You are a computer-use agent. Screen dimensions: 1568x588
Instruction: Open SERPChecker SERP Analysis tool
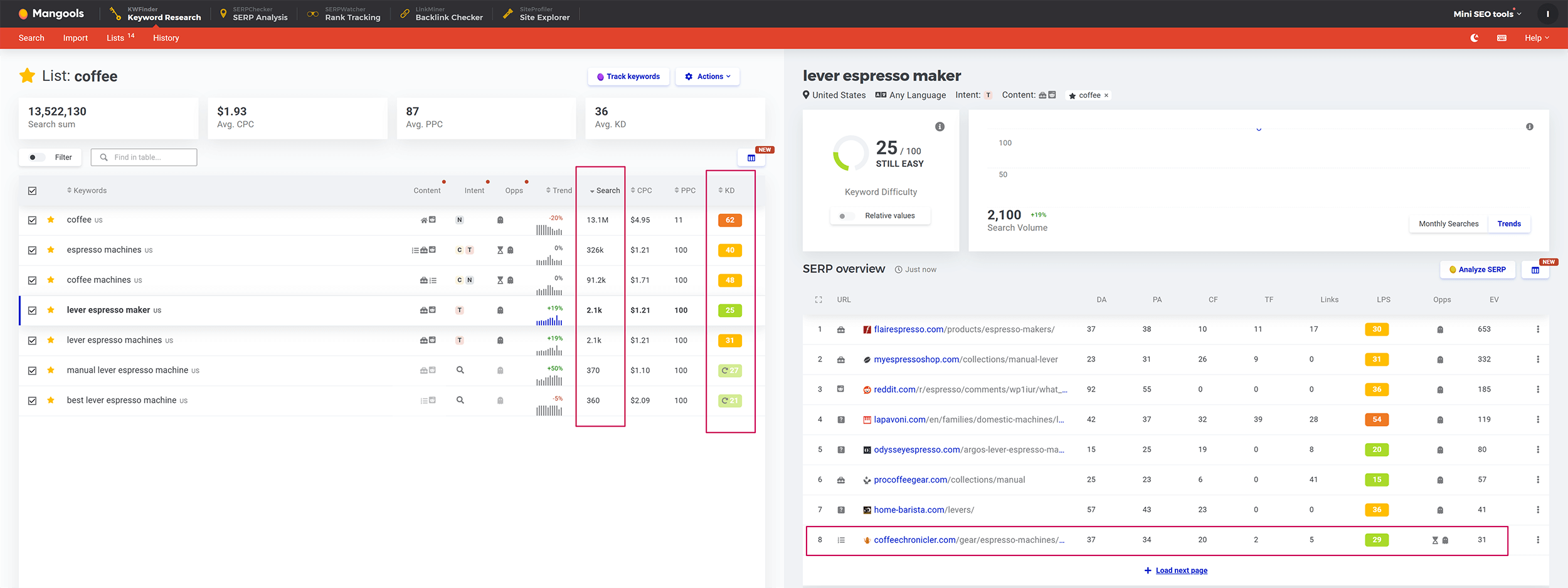pyautogui.click(x=253, y=14)
